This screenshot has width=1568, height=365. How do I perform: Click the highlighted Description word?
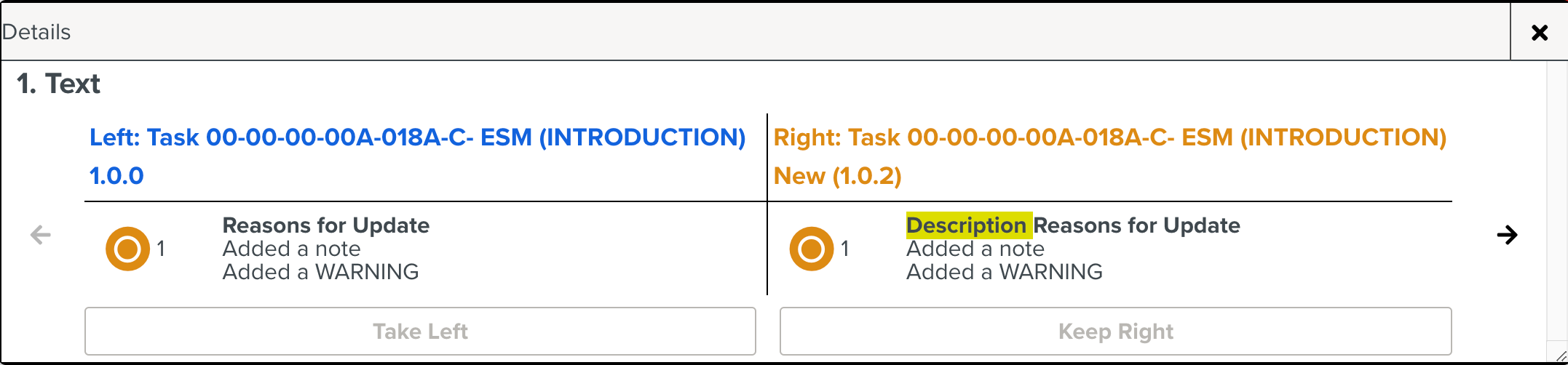(967, 225)
